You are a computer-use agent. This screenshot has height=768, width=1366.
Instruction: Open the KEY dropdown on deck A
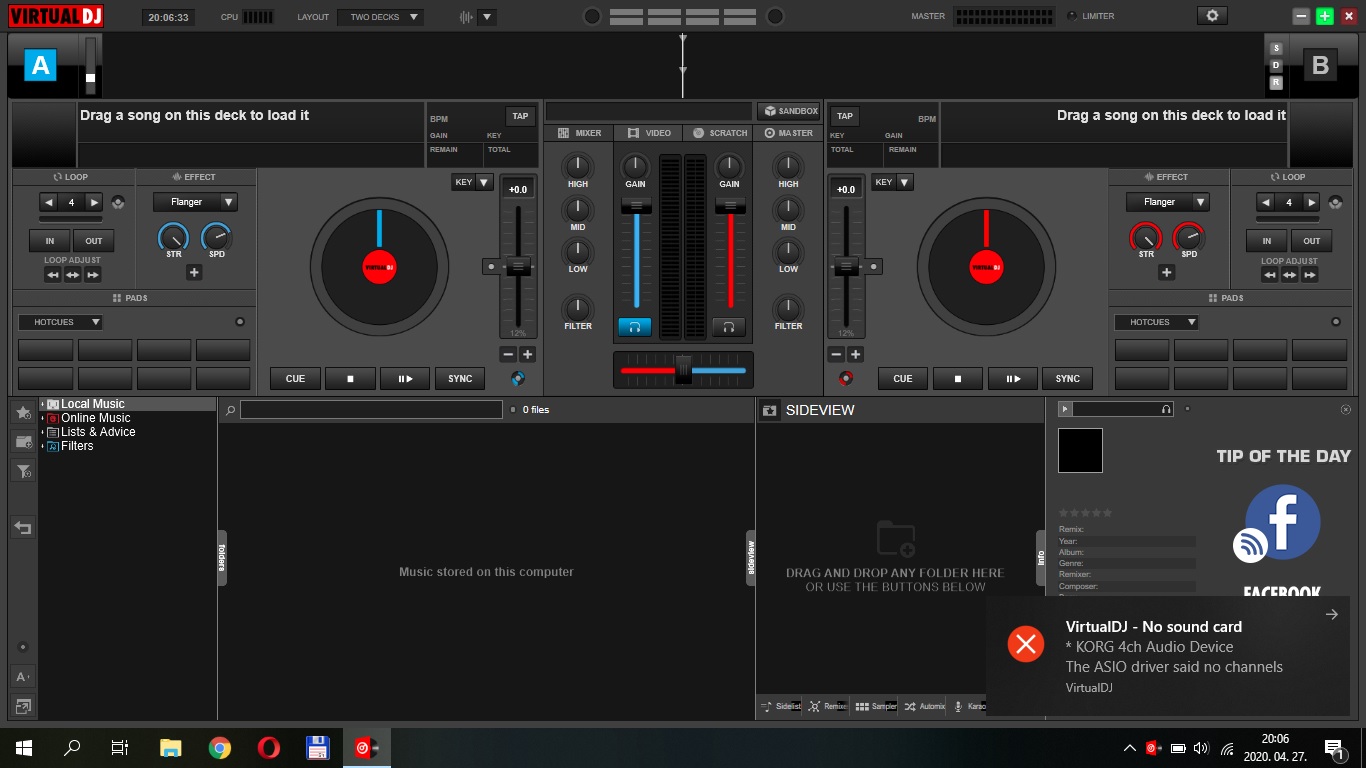tap(472, 182)
